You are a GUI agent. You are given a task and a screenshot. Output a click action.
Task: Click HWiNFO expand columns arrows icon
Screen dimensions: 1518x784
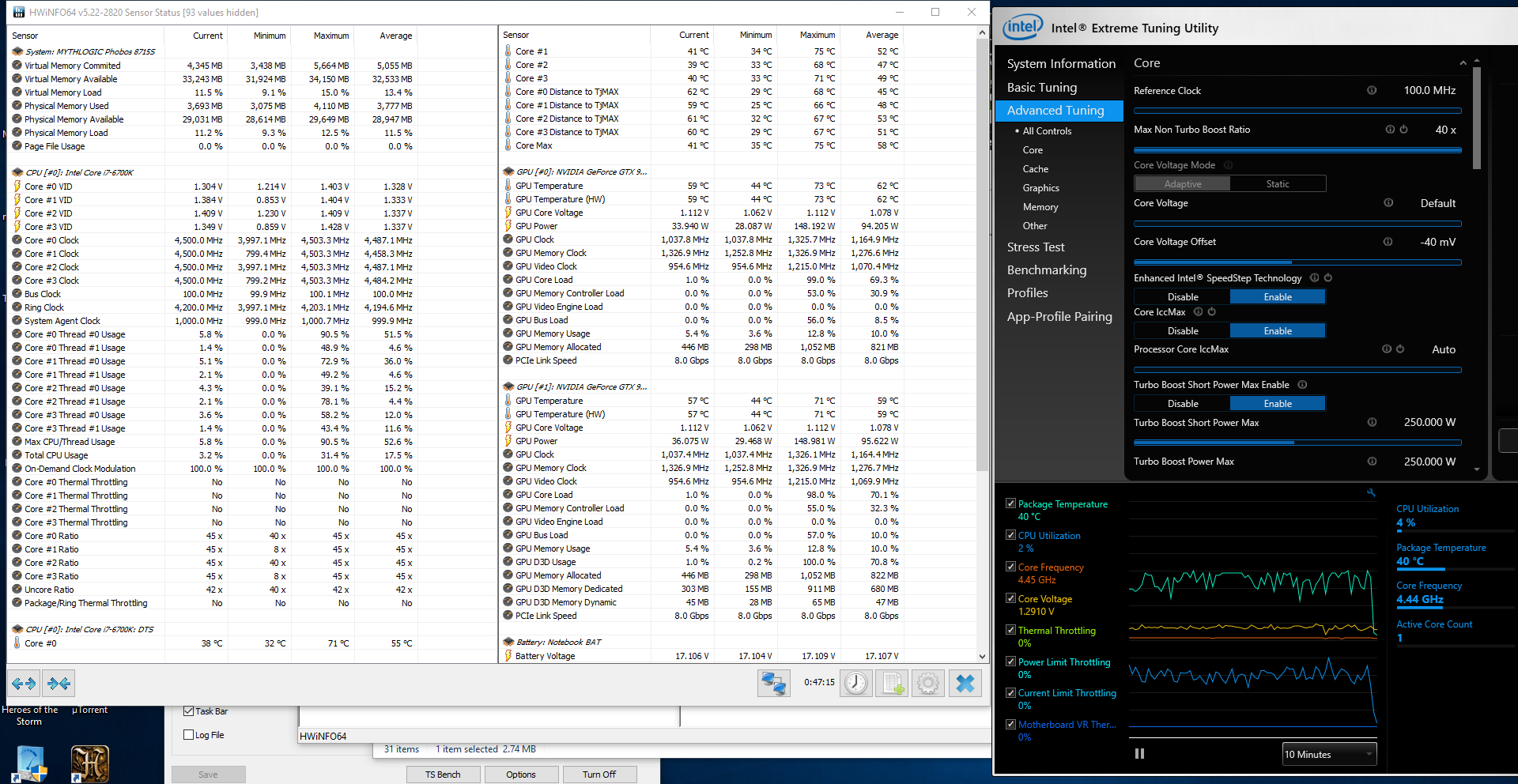pos(24,684)
